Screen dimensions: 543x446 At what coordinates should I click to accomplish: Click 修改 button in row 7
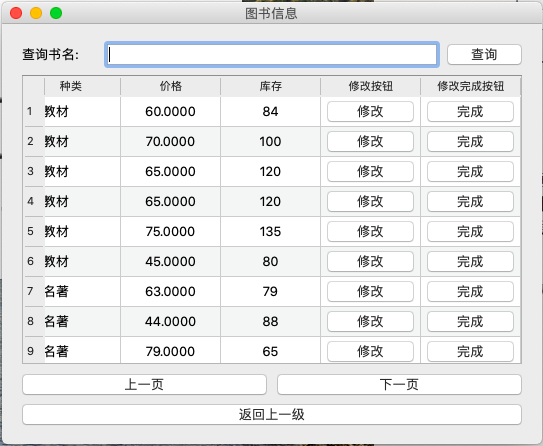[370, 291]
